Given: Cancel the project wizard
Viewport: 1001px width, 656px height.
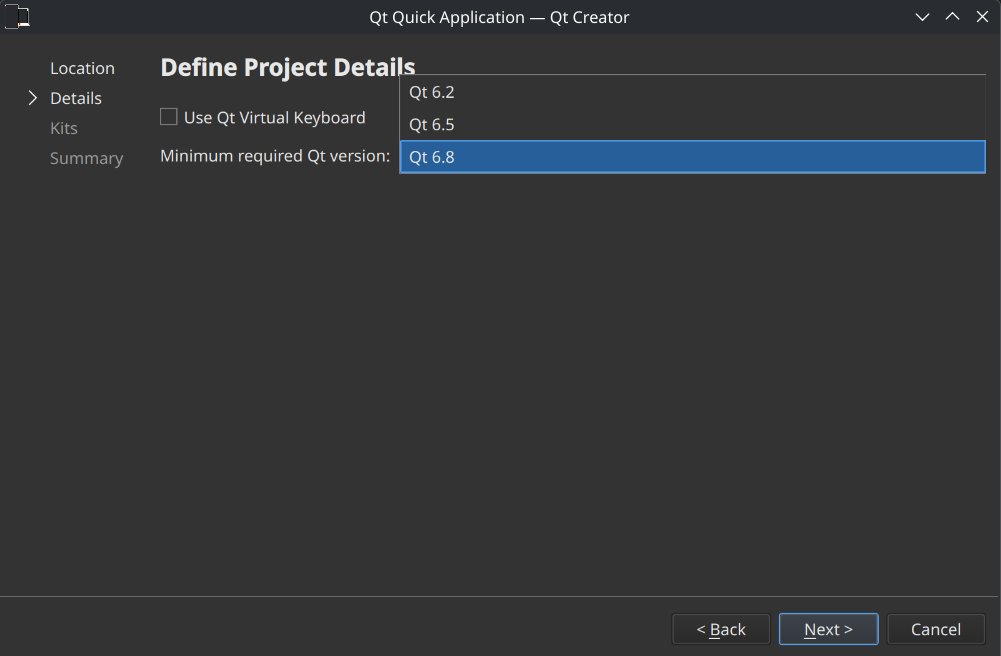Looking at the screenshot, I should [936, 629].
